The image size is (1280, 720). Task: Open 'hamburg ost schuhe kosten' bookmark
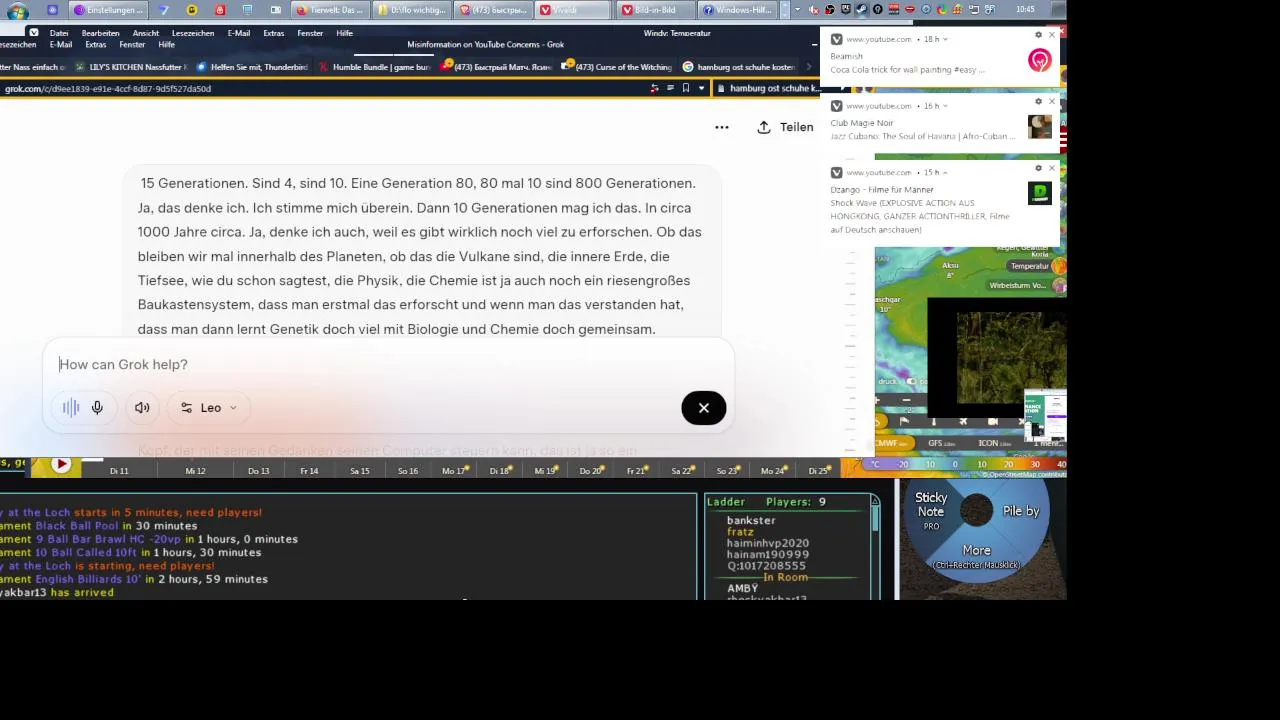[x=739, y=67]
